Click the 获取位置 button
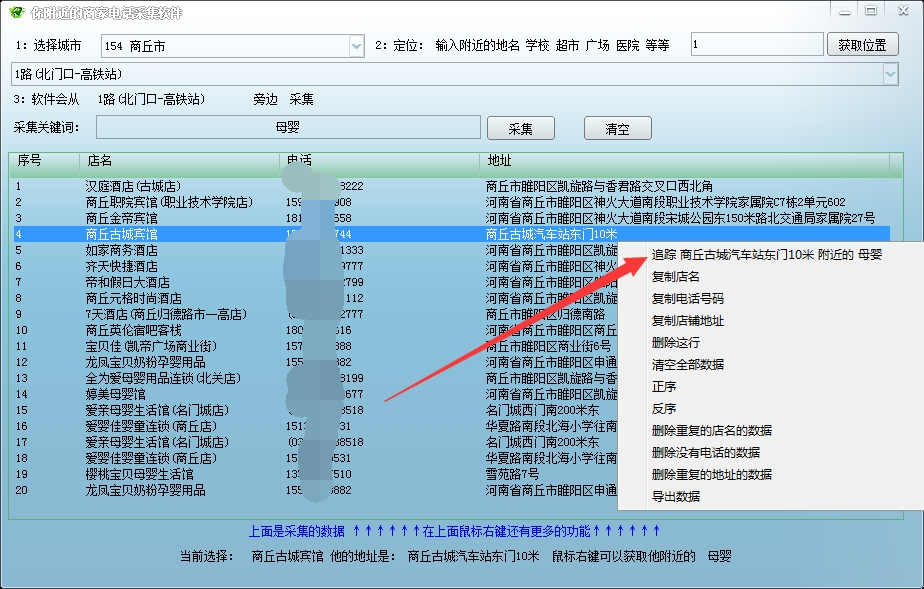Viewport: 924px width, 589px height. tap(862, 45)
